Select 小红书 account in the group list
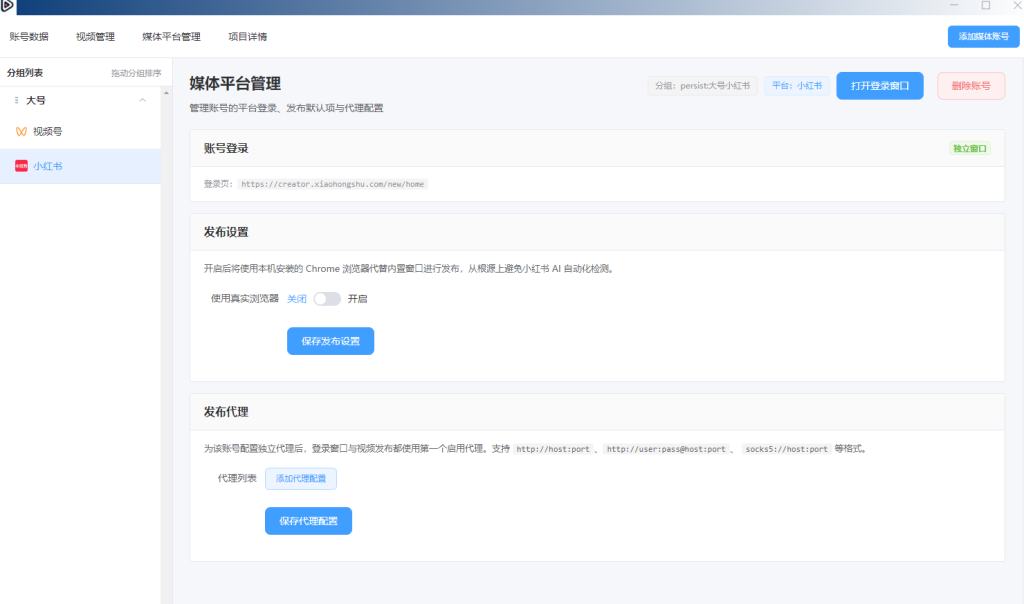 coord(80,166)
